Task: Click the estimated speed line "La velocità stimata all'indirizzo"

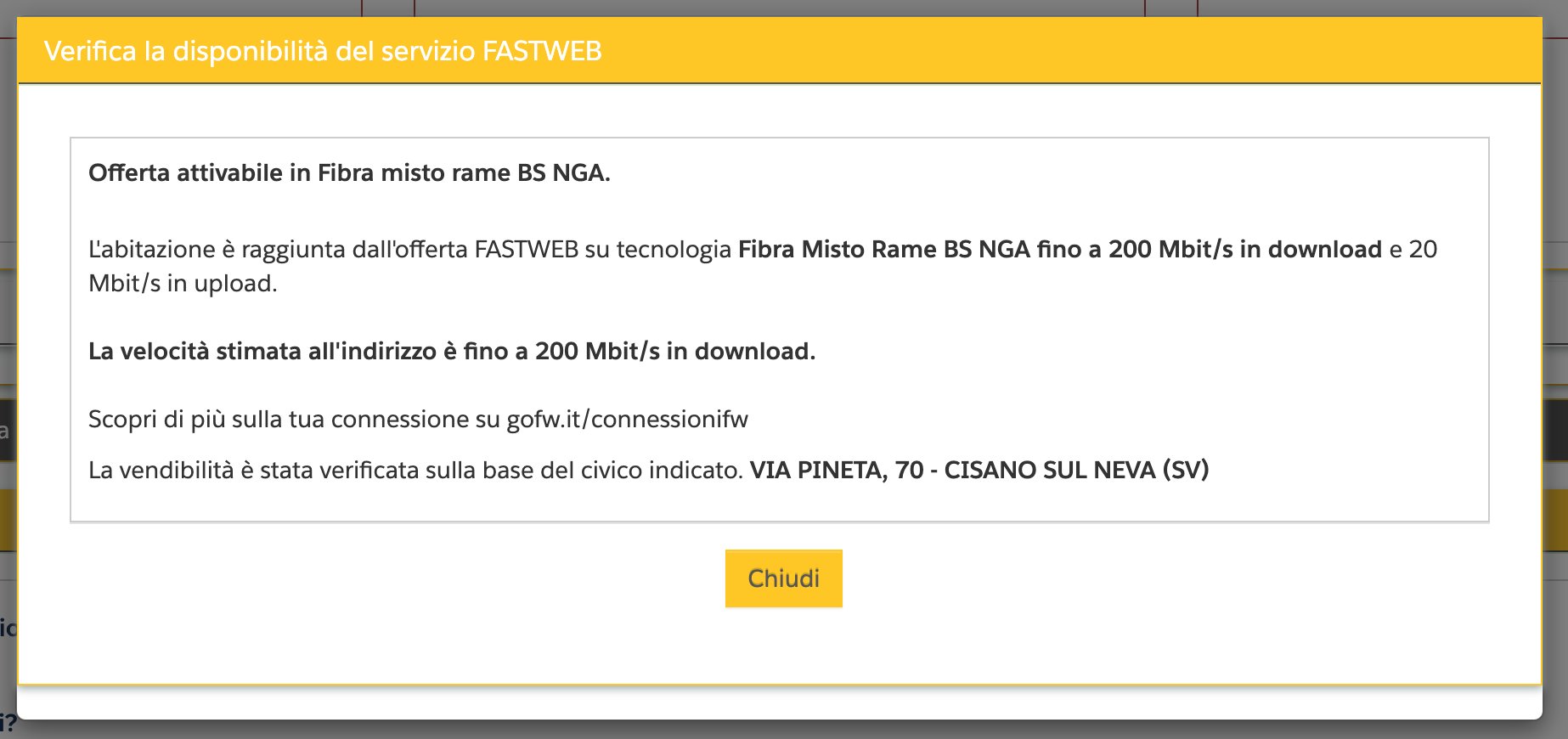Action: point(452,352)
